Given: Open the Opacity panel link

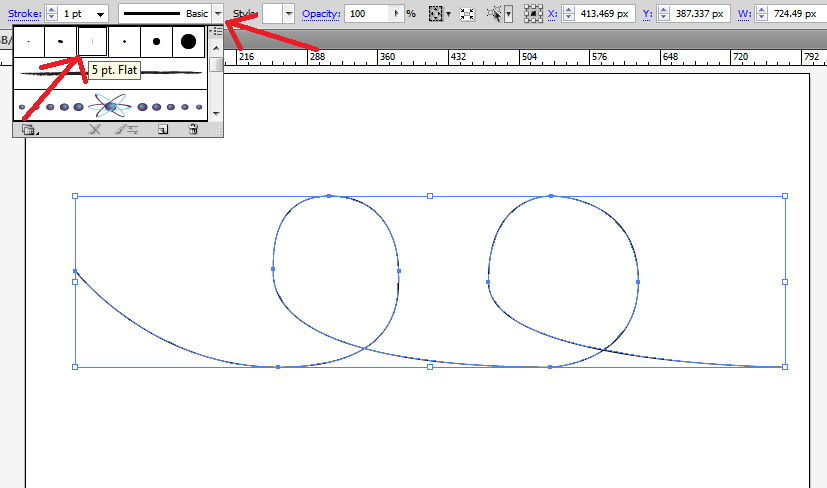Looking at the screenshot, I should [321, 14].
